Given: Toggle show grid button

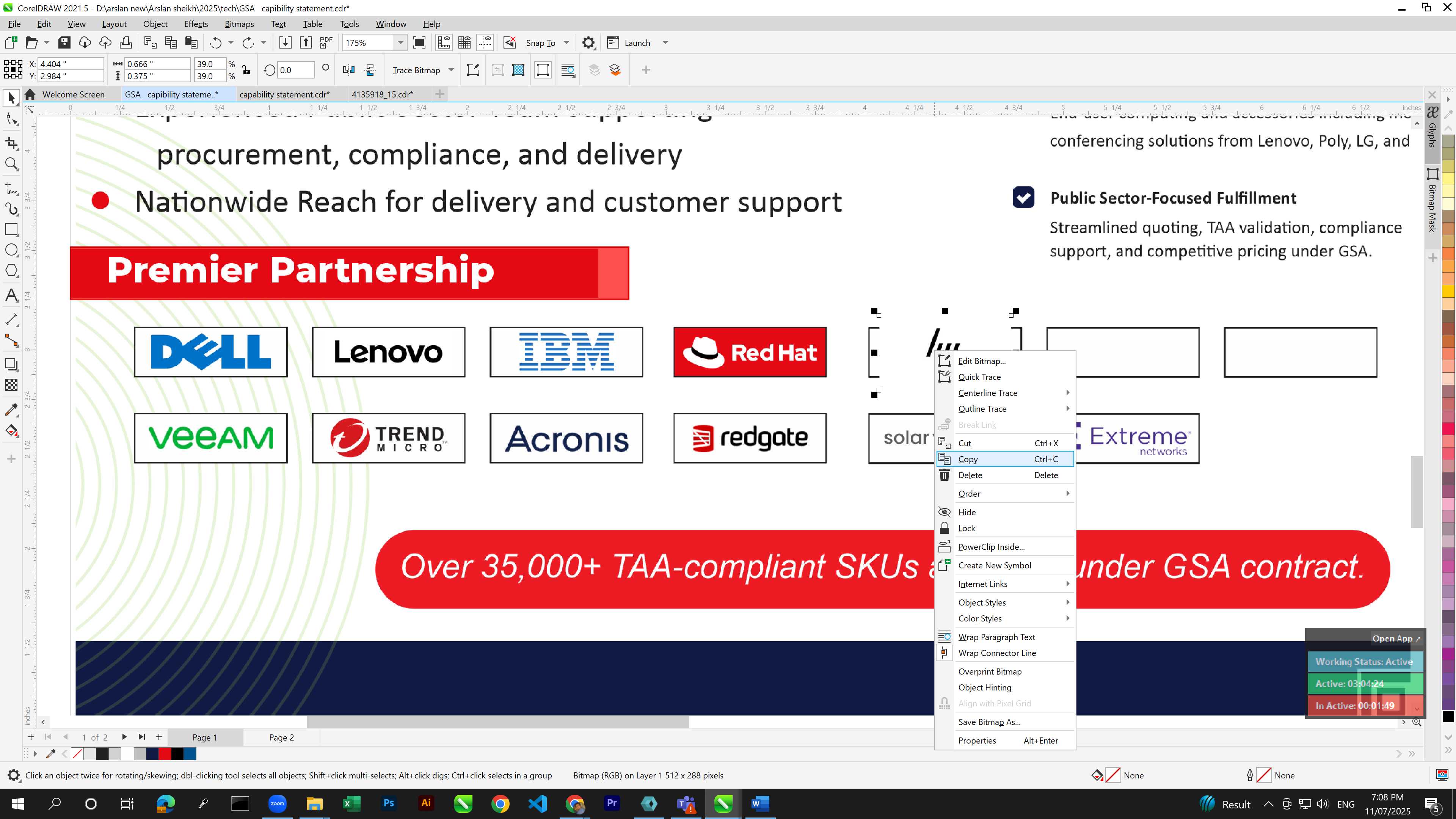Looking at the screenshot, I should click(x=464, y=42).
